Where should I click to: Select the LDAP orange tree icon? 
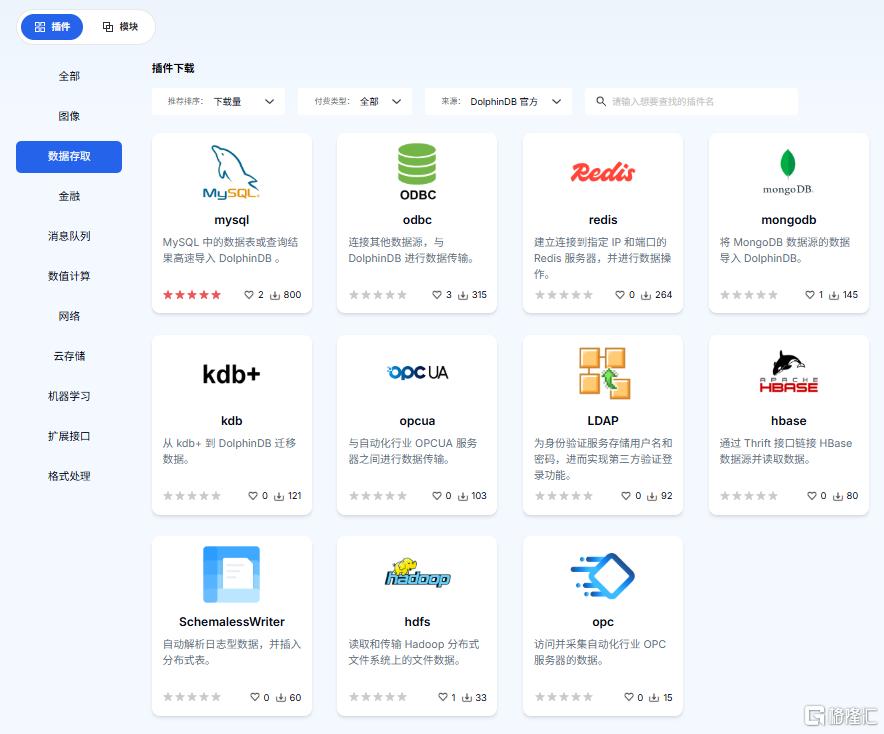[604, 373]
